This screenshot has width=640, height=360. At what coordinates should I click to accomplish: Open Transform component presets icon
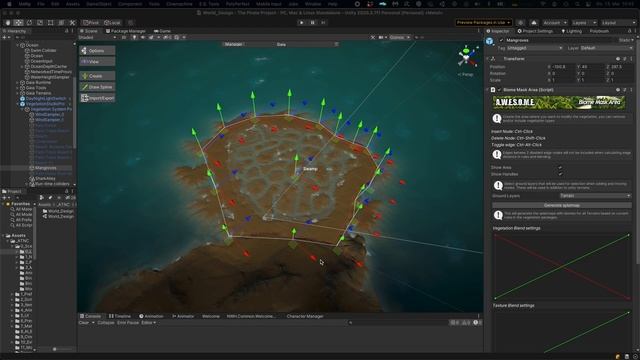(624, 59)
